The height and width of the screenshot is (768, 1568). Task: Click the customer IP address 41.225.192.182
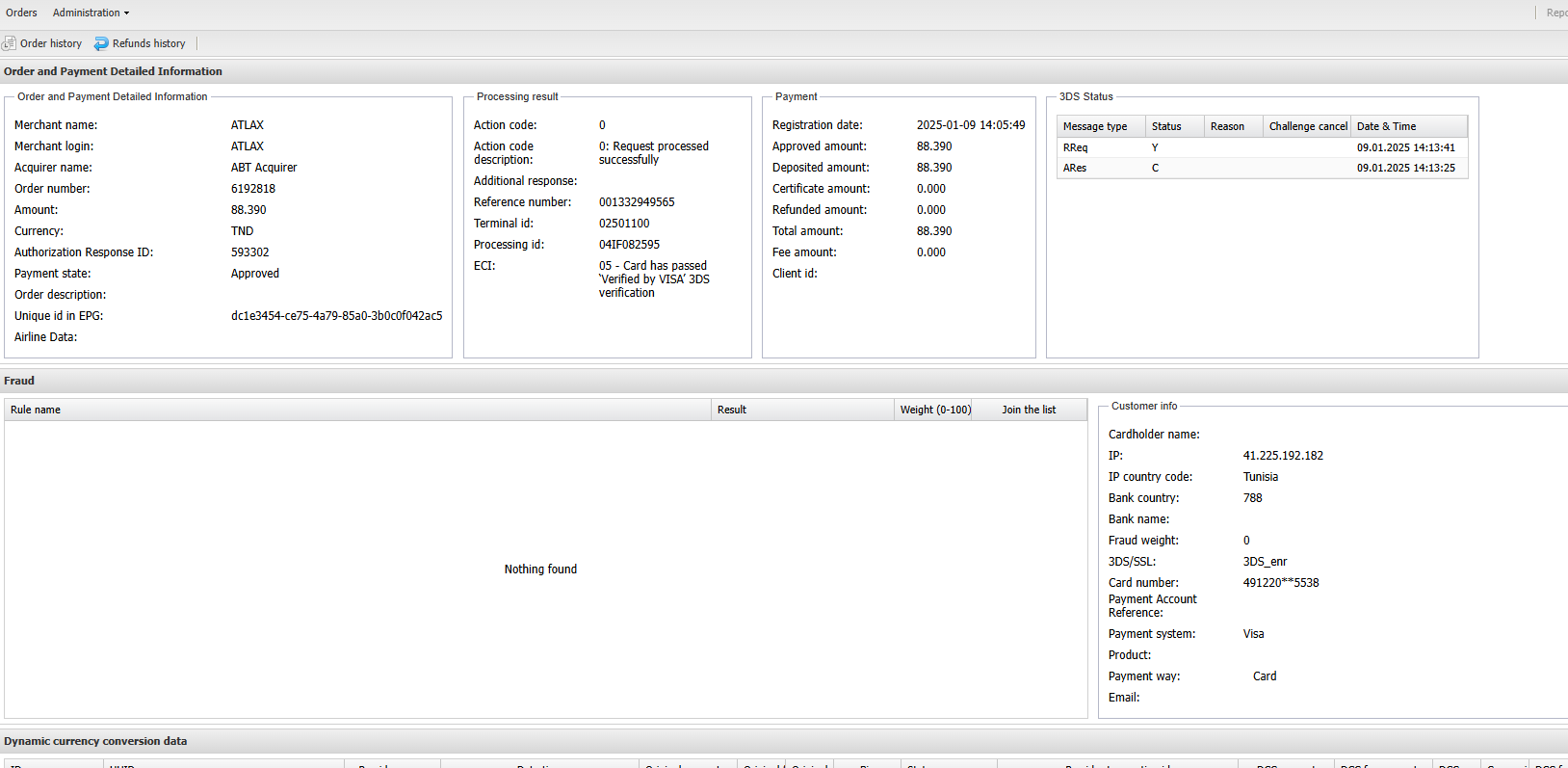click(1283, 456)
